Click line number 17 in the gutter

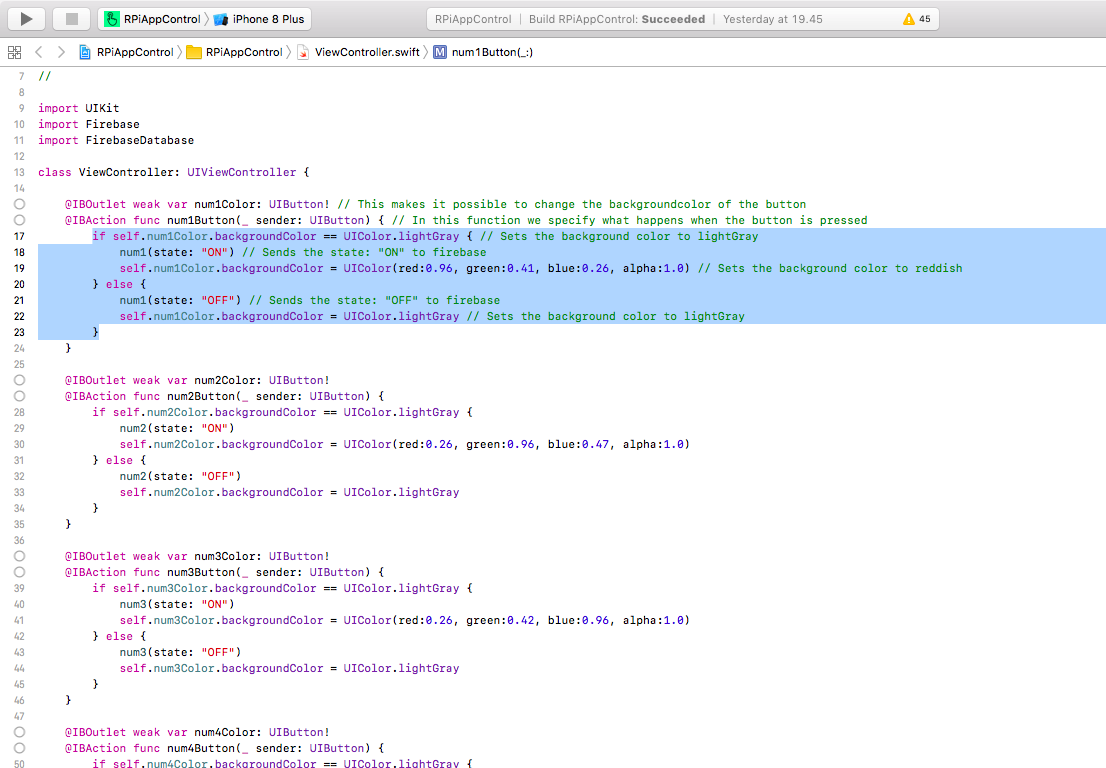(x=19, y=236)
